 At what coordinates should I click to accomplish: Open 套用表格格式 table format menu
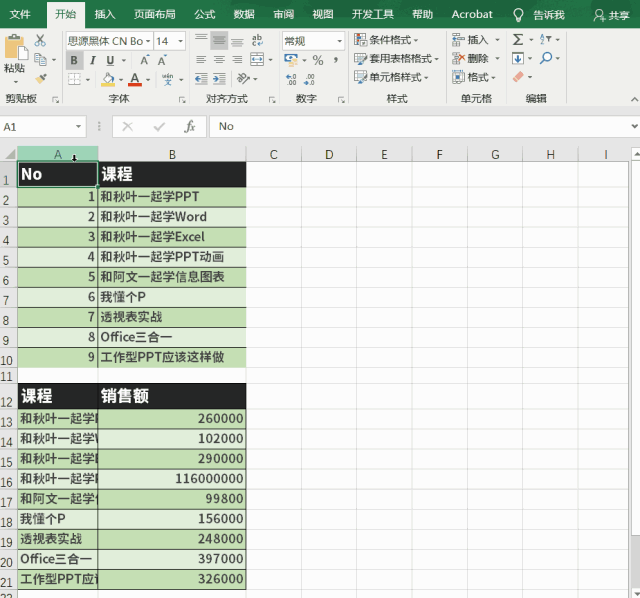tap(396, 58)
